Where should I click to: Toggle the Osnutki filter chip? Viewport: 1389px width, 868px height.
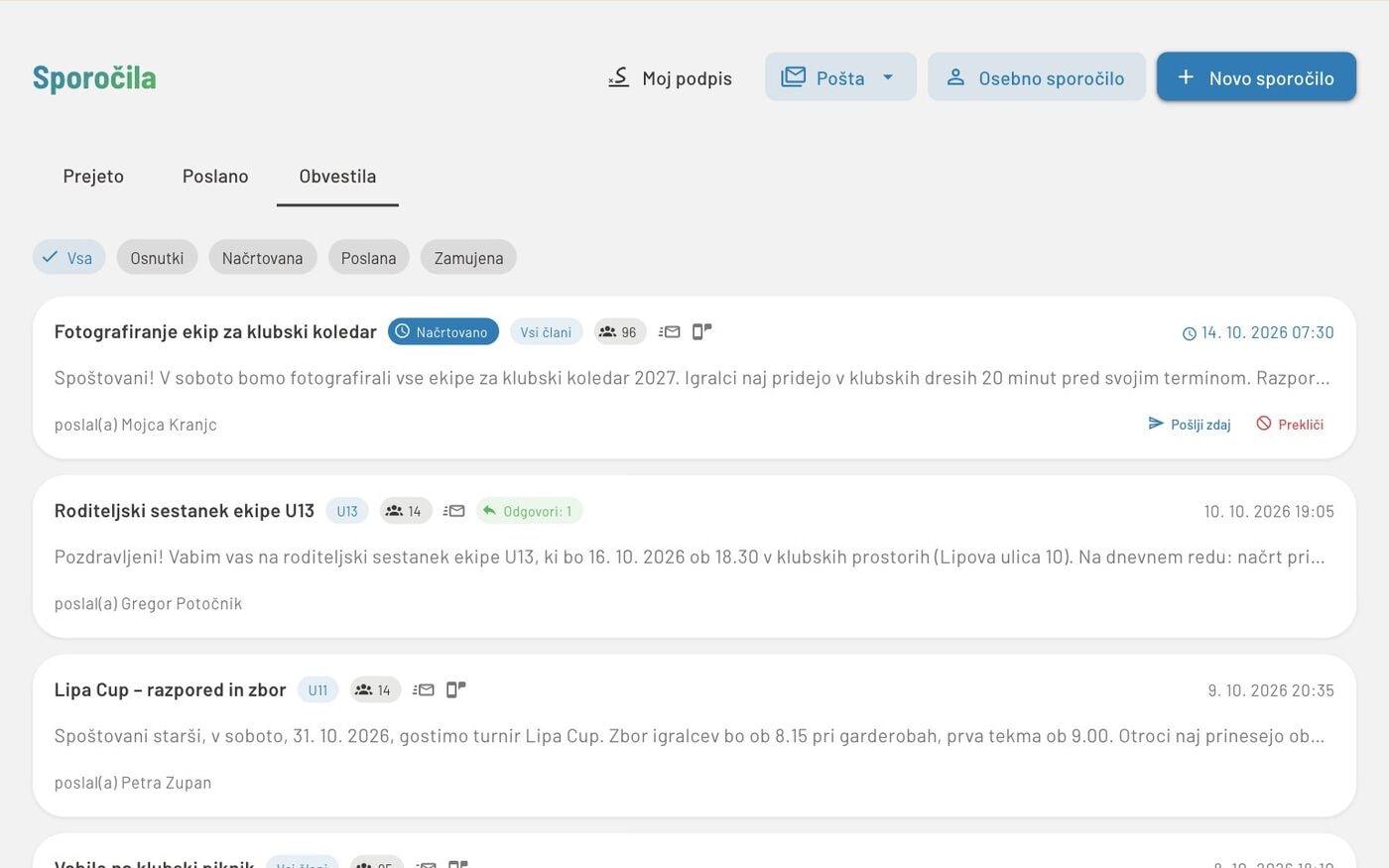click(157, 257)
